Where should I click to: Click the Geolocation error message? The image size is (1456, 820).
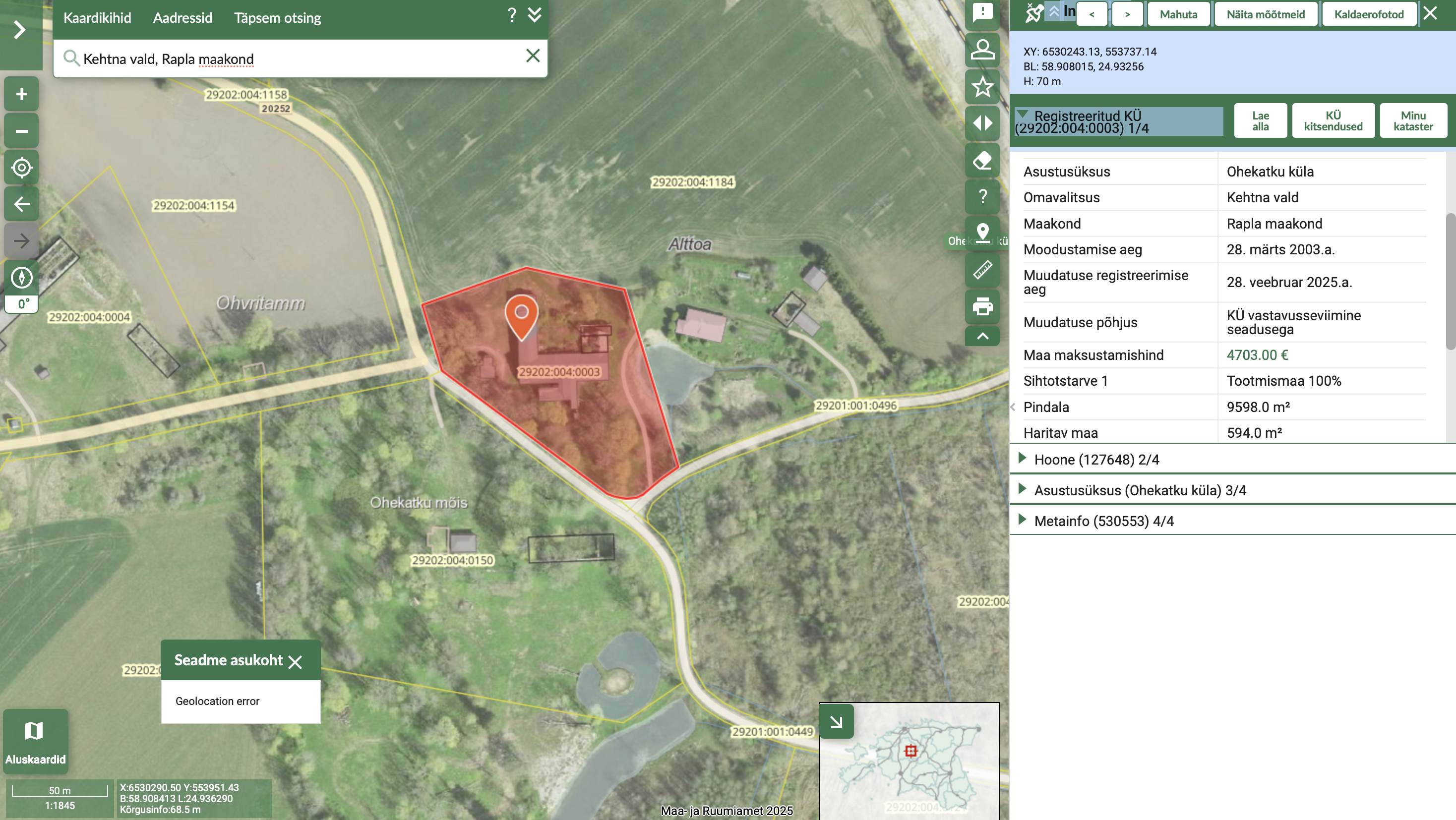(217, 701)
